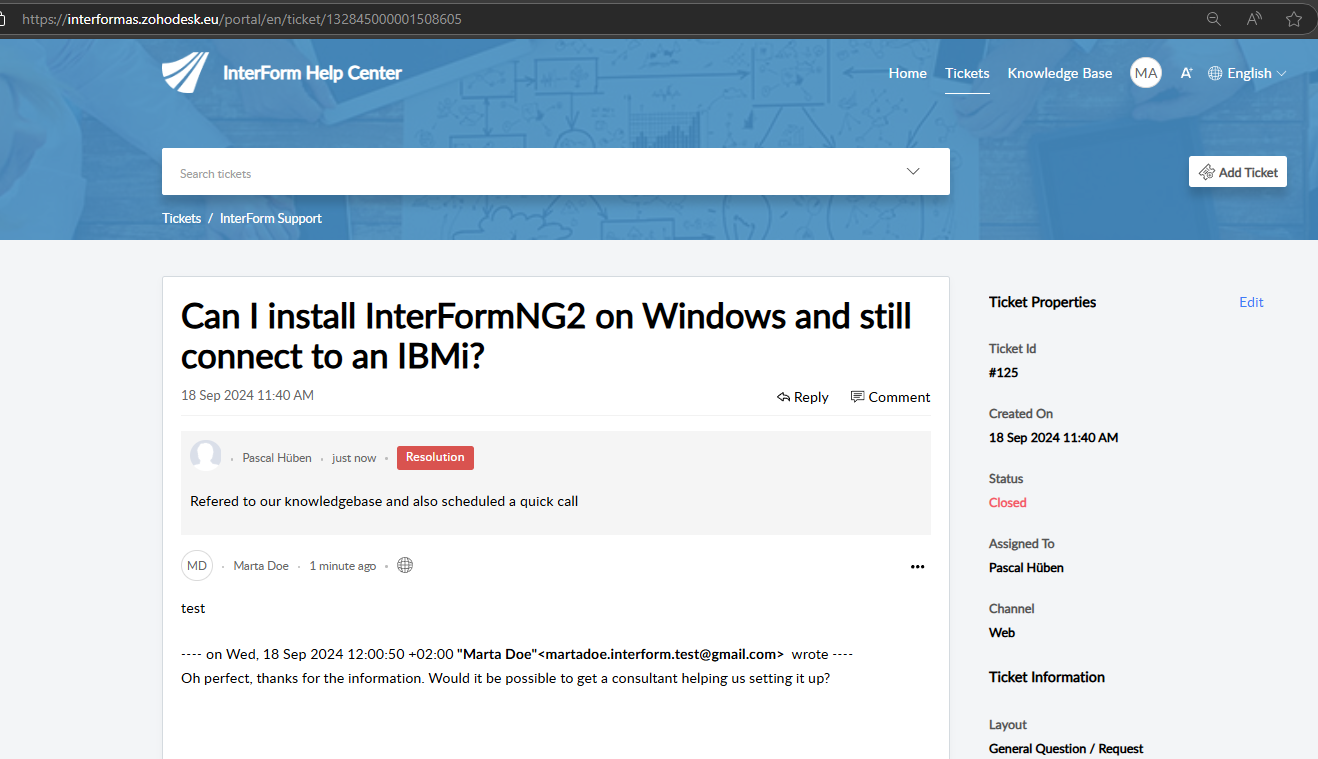Click the Closed status value
This screenshot has height=759, width=1318.
1008,502
